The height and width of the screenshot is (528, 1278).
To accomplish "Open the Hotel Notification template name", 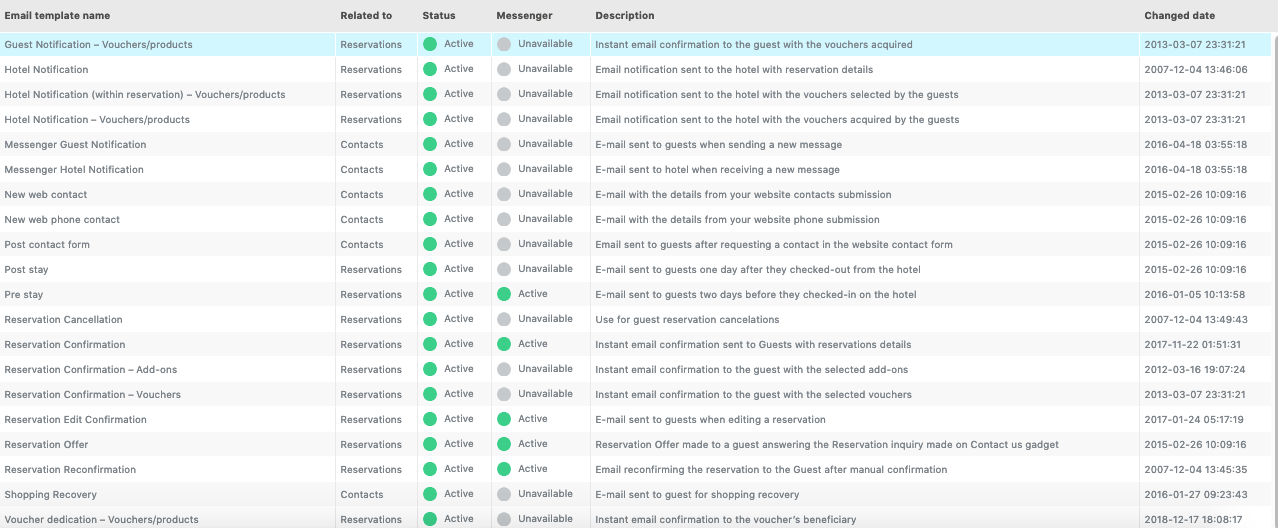I will (46, 69).
